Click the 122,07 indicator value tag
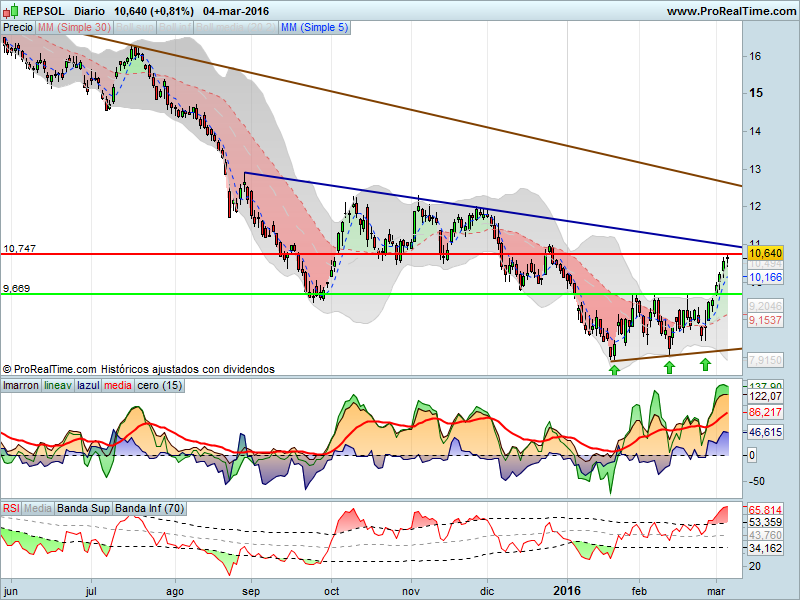The height and width of the screenshot is (600, 800). pos(765,396)
